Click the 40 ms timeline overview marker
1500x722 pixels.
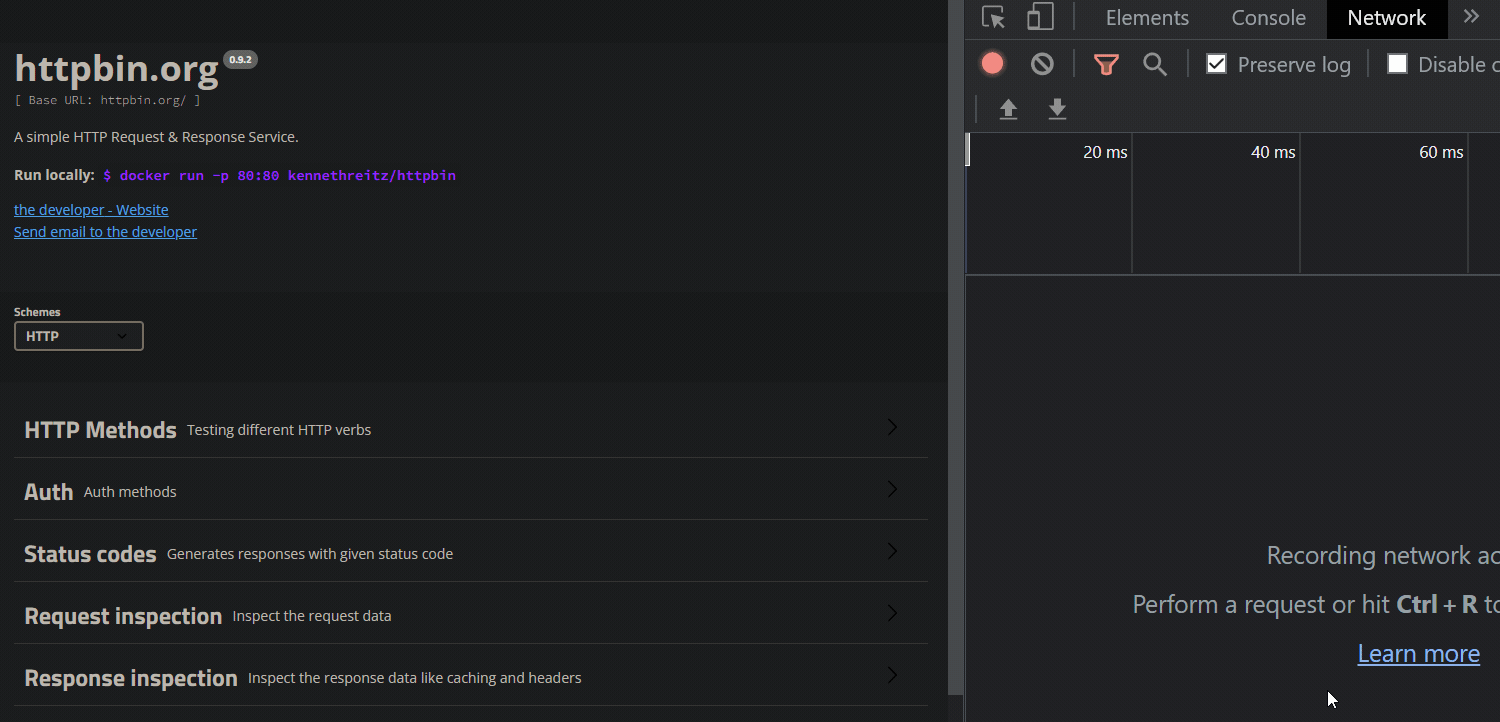(1272, 152)
